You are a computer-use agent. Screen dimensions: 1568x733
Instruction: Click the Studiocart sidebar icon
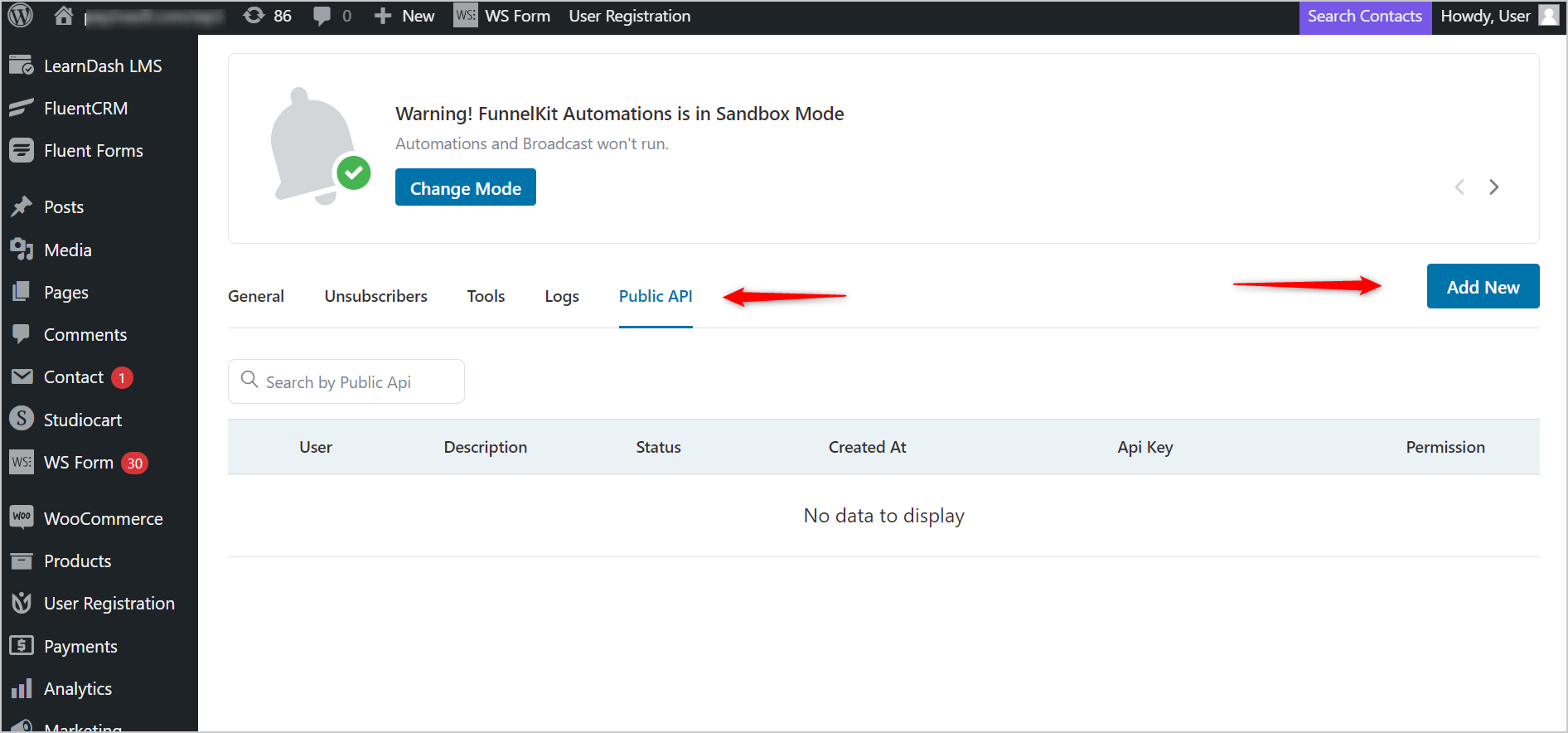pyautogui.click(x=22, y=420)
